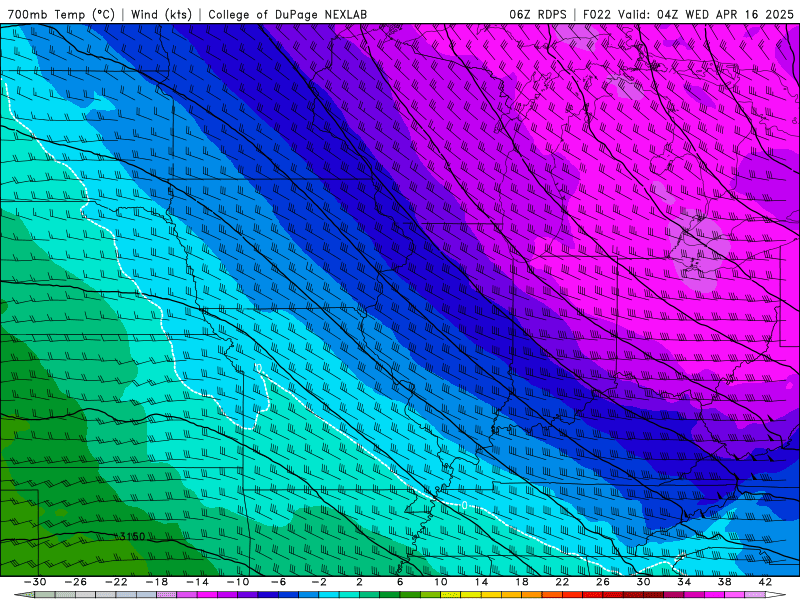The height and width of the screenshot is (600, 800).
Task: Click the '18' legend value
Action: pyautogui.click(x=522, y=582)
